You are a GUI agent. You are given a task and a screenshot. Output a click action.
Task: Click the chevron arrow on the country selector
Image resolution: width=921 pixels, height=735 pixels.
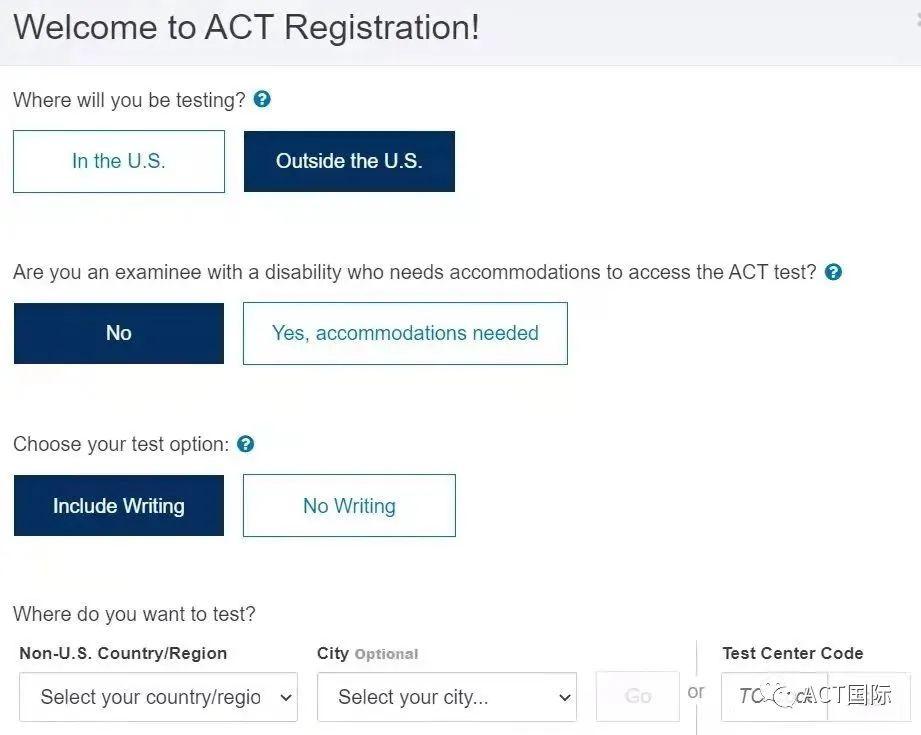tap(286, 697)
